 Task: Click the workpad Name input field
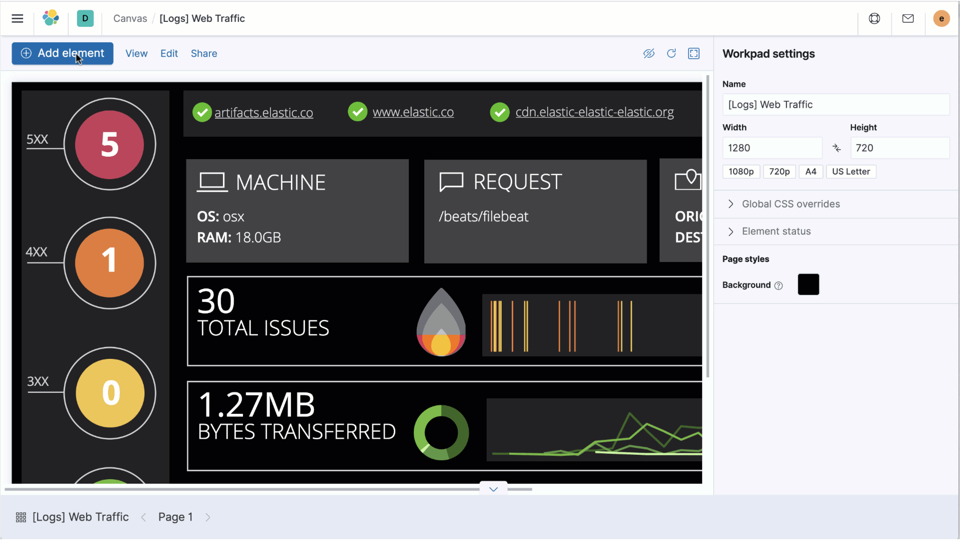click(x=835, y=104)
